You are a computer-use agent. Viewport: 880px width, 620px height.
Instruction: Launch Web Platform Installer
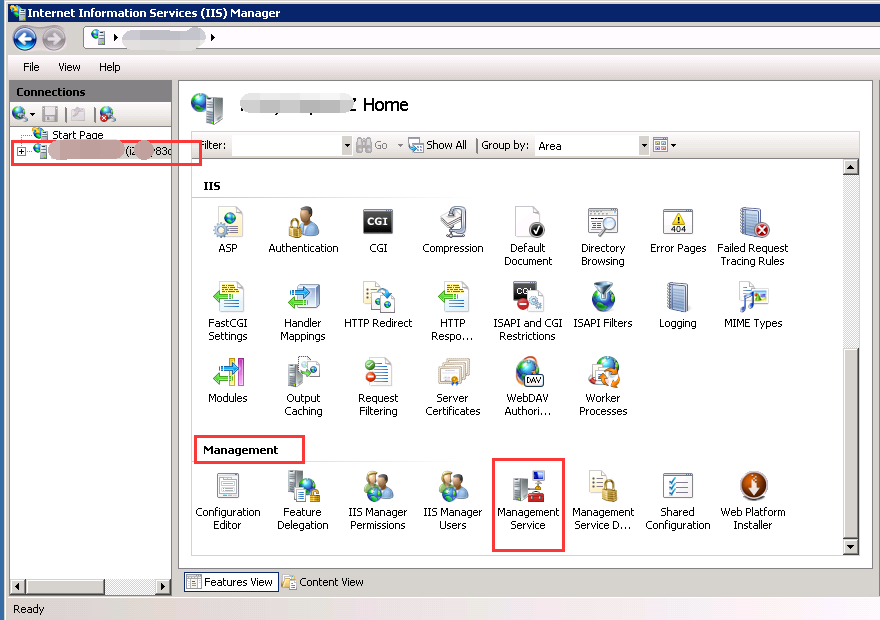pyautogui.click(x=753, y=501)
